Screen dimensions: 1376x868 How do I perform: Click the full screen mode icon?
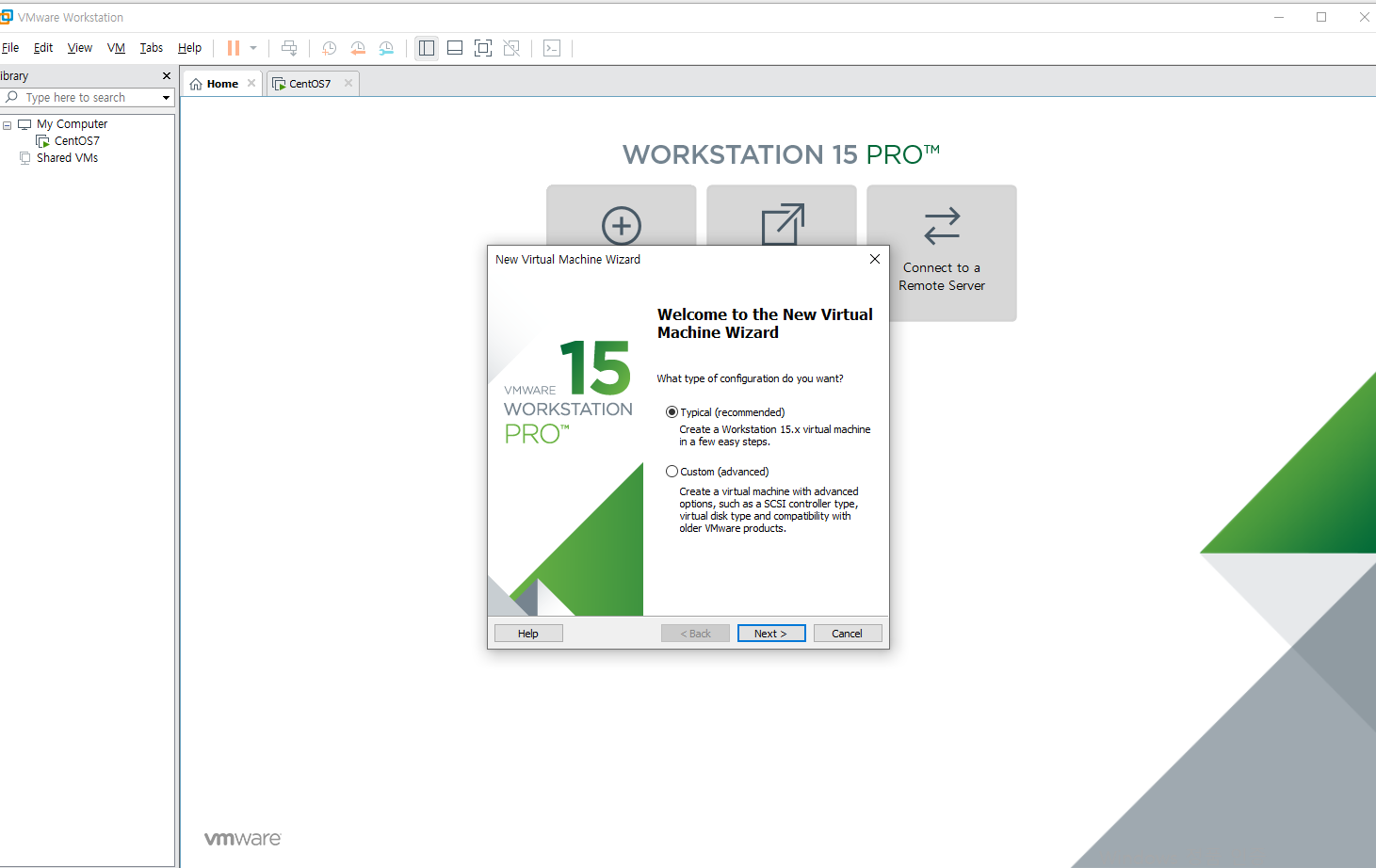click(483, 48)
